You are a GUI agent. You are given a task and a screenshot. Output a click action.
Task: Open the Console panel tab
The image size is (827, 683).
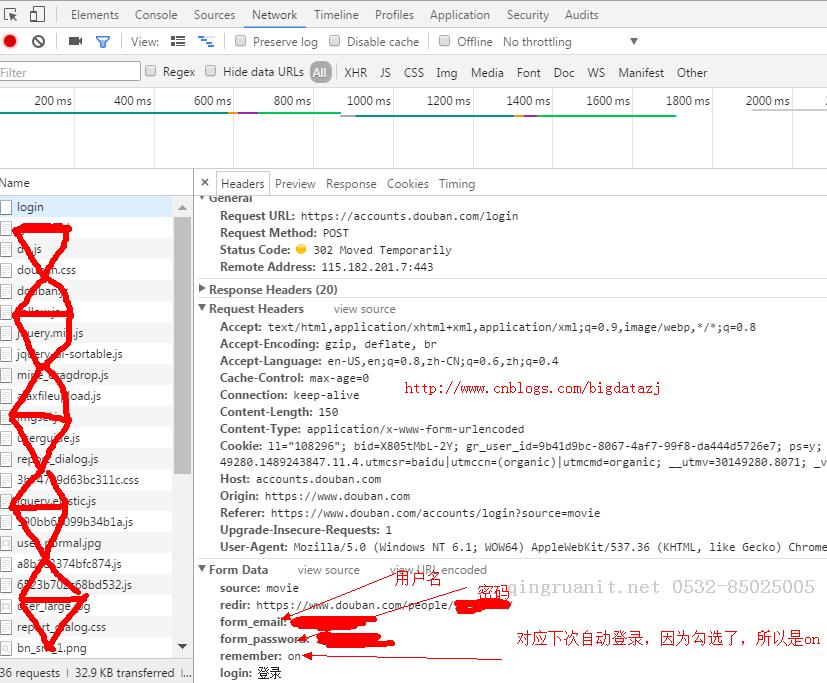pos(156,15)
